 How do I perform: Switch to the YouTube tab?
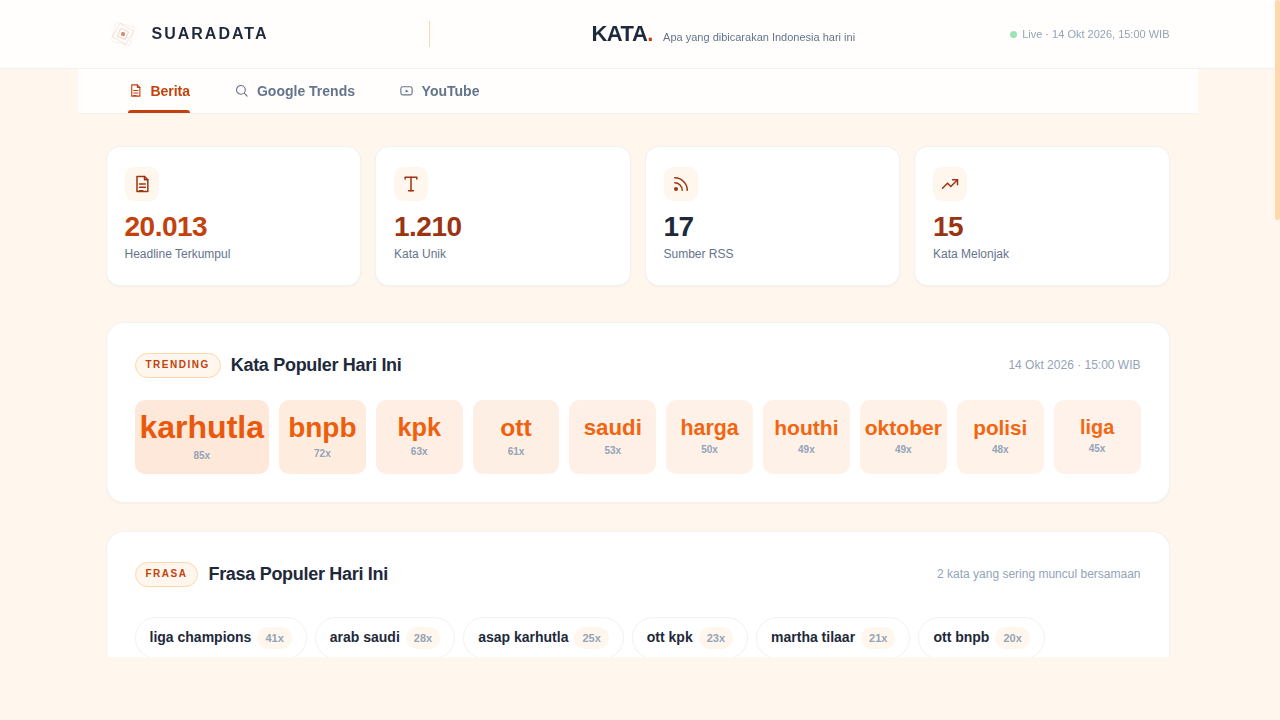[x=440, y=91]
